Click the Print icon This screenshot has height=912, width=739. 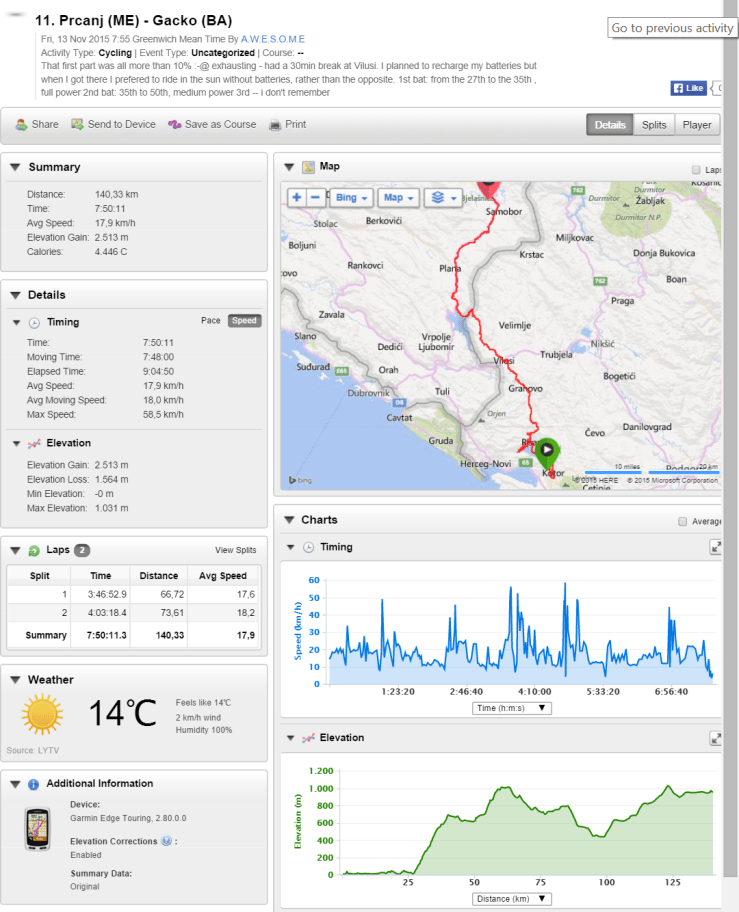pos(276,125)
